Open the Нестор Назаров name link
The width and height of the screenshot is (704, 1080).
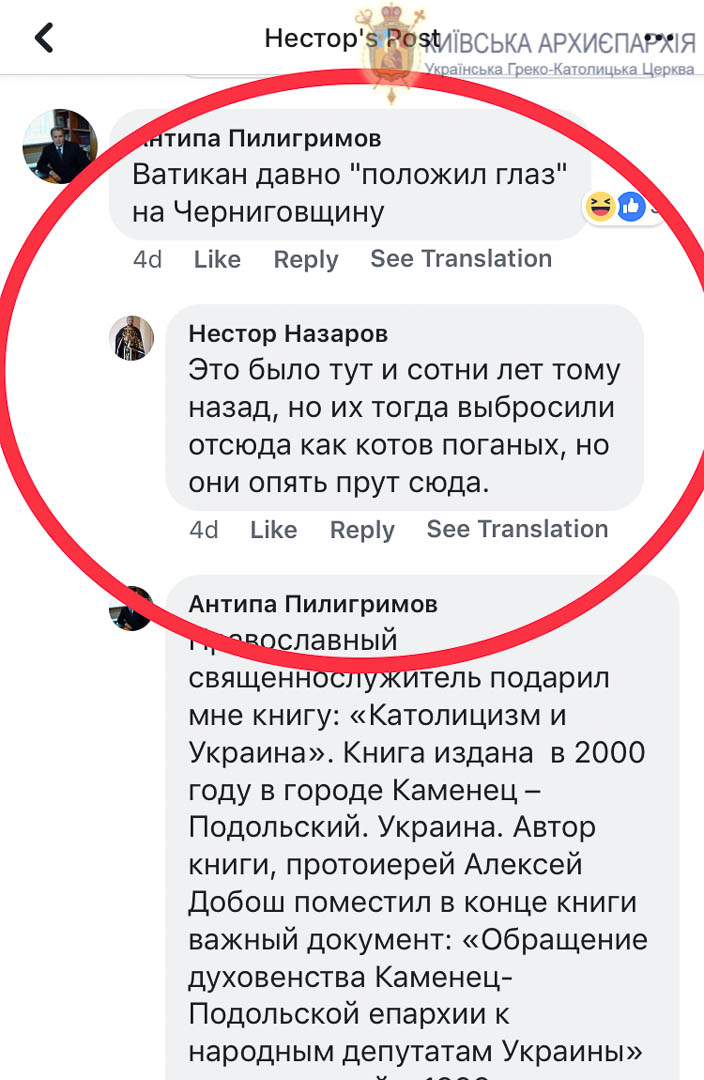coord(288,333)
